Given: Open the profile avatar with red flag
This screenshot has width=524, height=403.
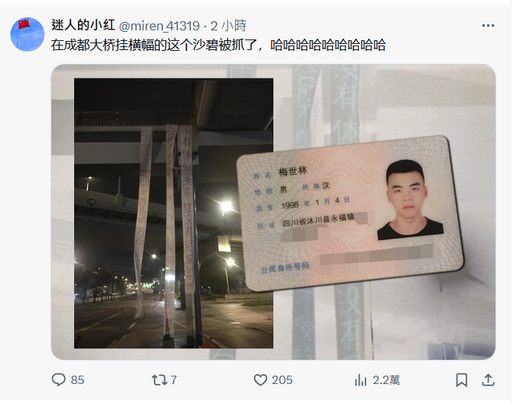Looking at the screenshot, I should pos(27,34).
